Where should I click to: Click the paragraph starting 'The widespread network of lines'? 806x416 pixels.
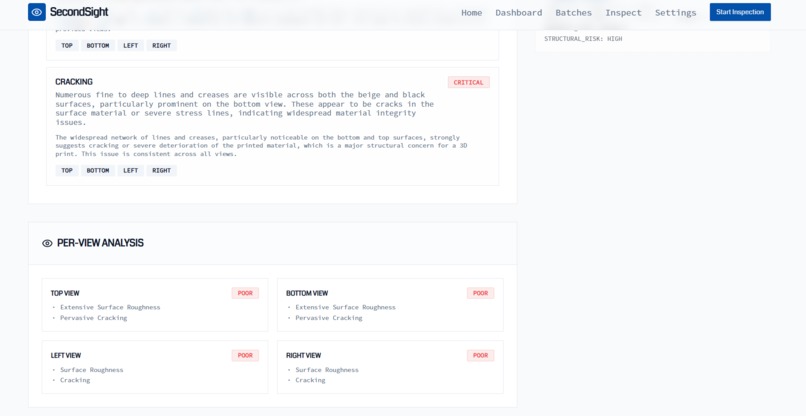pyautogui.click(x=261, y=146)
